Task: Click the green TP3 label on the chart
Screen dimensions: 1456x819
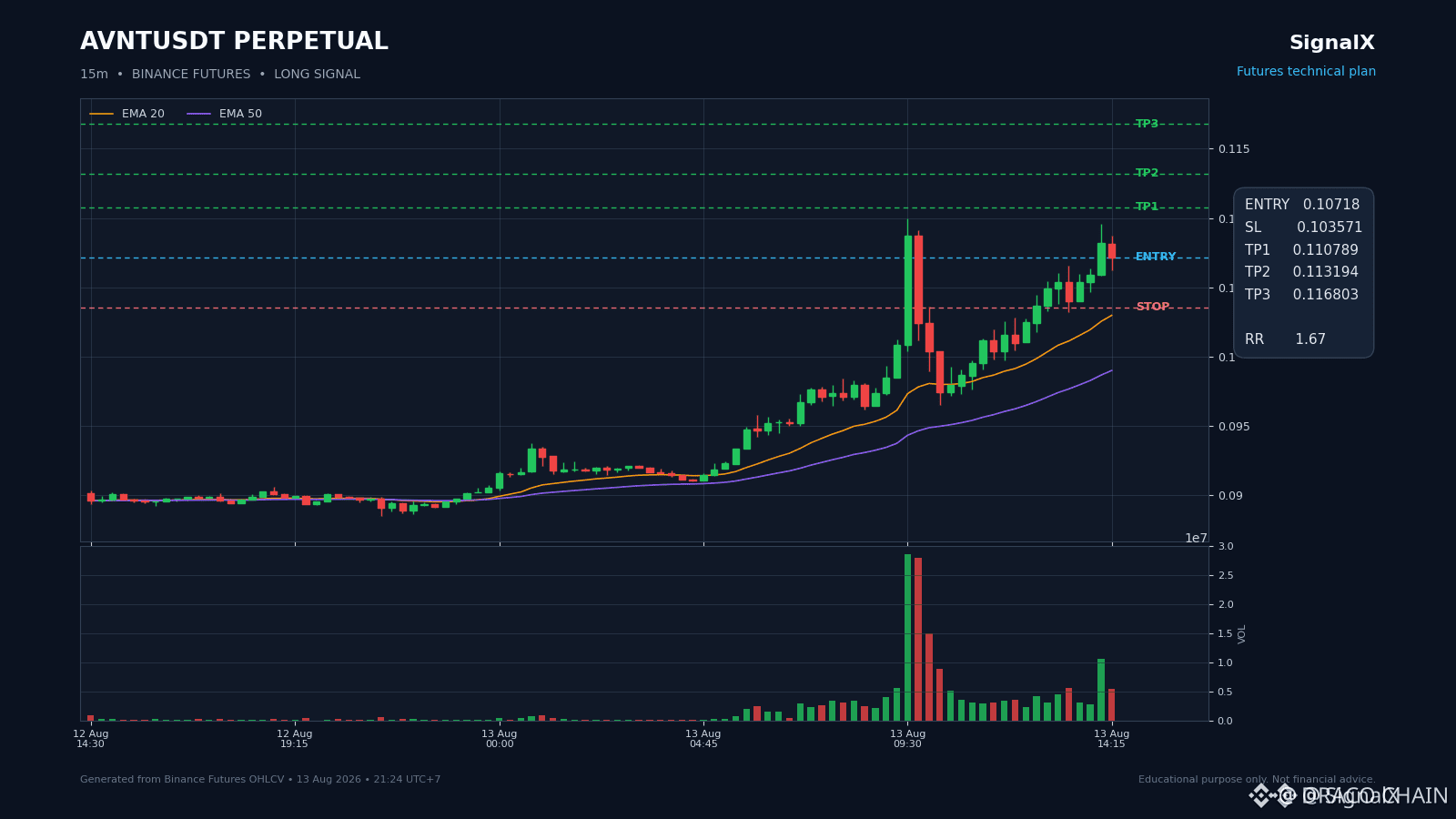Action: point(1147,124)
